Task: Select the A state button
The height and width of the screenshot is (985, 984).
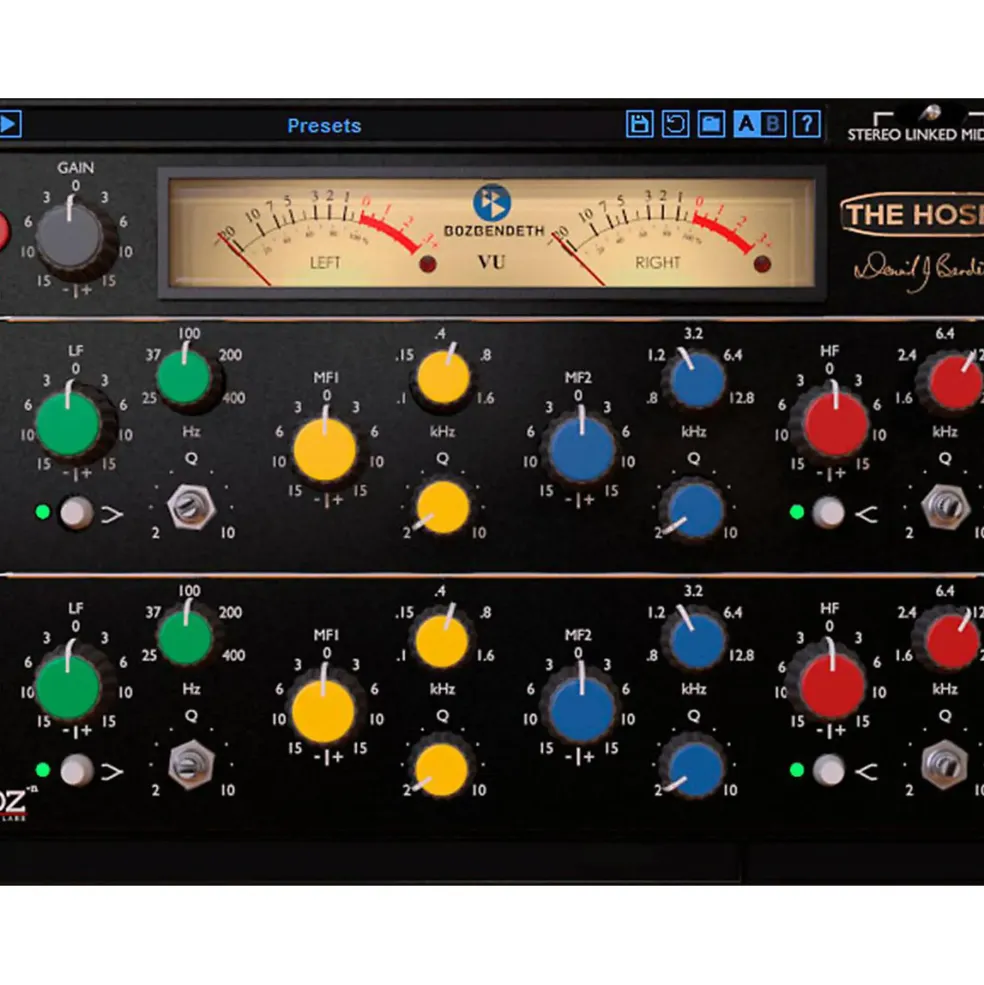Action: pyautogui.click(x=746, y=124)
